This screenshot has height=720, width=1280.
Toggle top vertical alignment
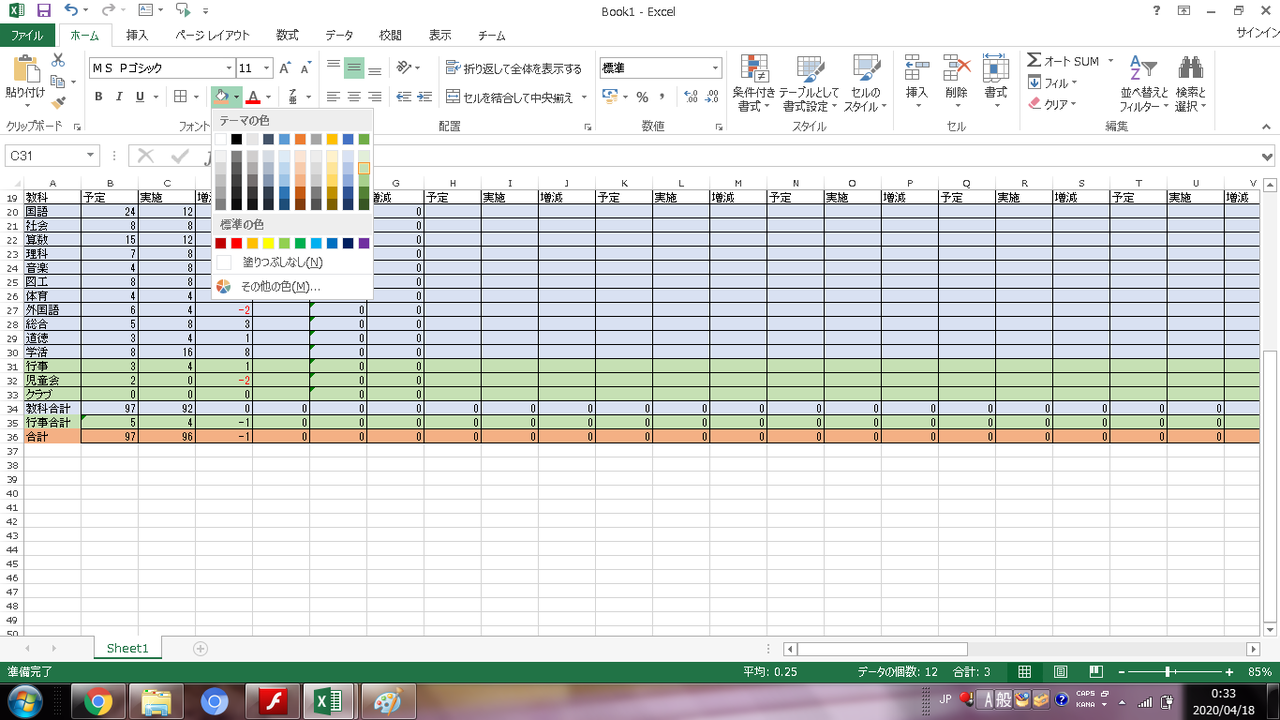[333, 68]
